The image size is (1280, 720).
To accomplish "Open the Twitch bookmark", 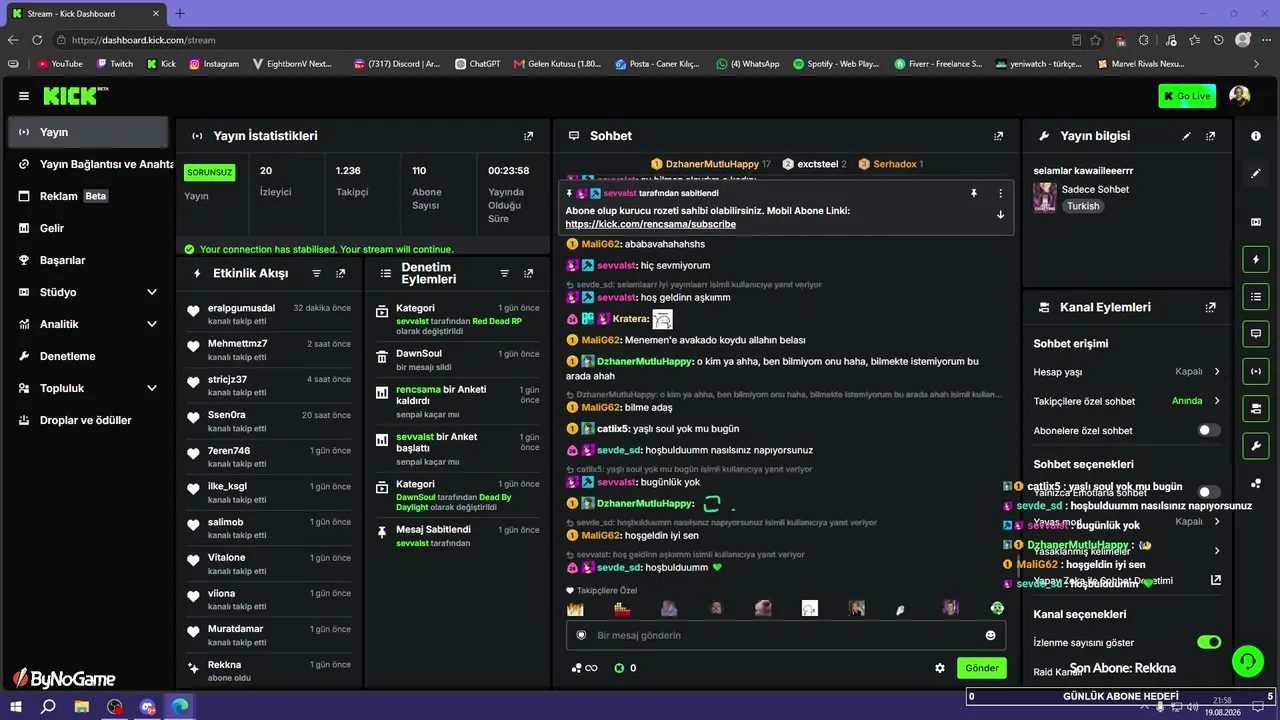I will click(x=115, y=64).
